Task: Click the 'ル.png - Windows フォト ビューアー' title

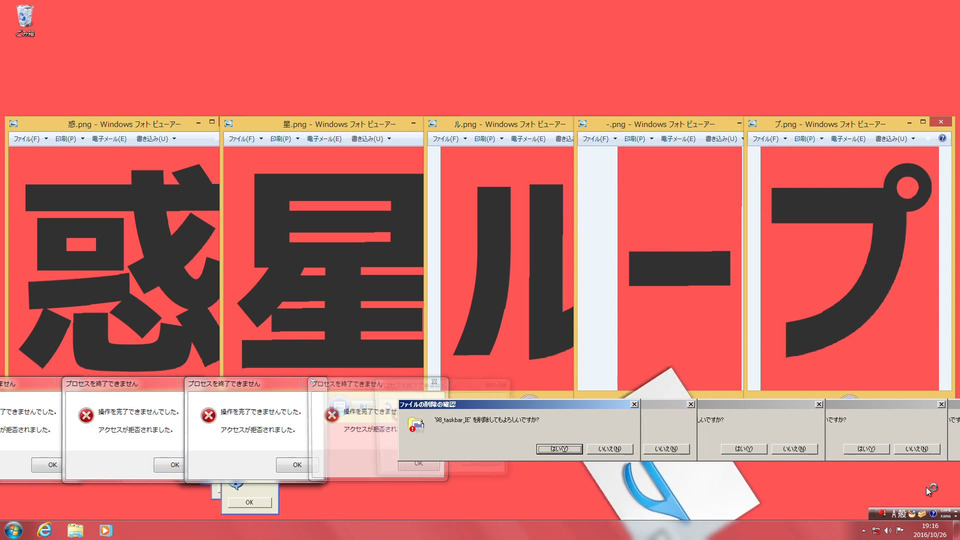Action: click(x=509, y=124)
